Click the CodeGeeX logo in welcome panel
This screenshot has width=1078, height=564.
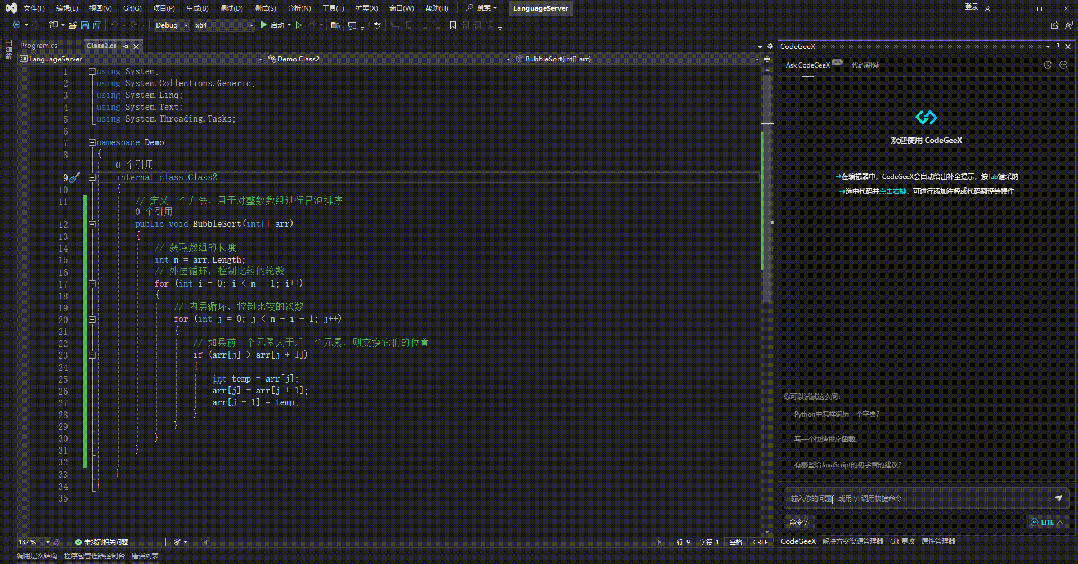point(926,117)
